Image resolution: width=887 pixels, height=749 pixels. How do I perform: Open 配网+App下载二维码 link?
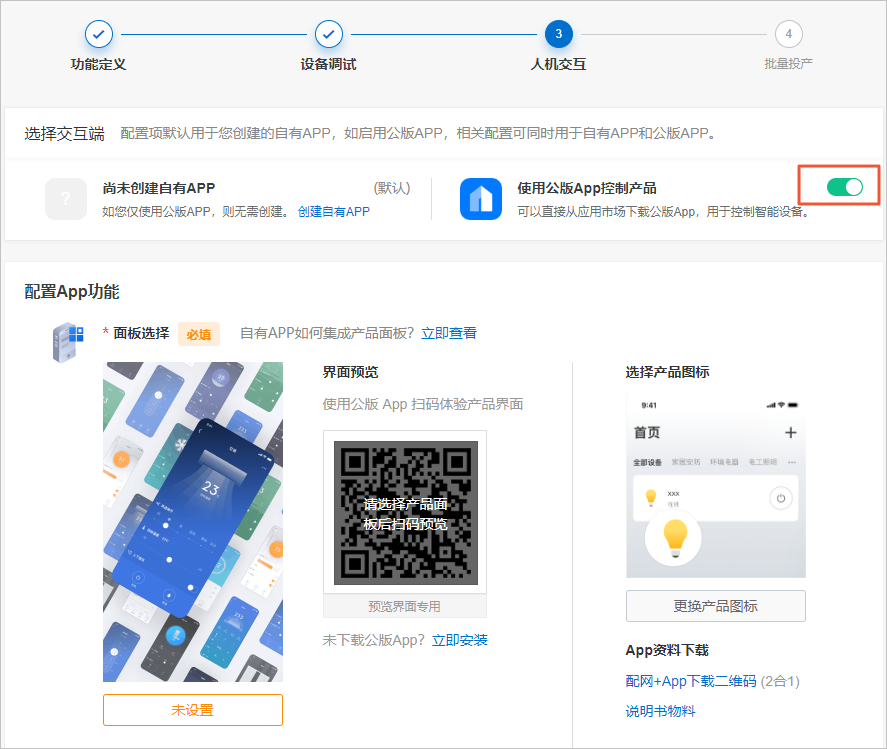click(x=691, y=681)
